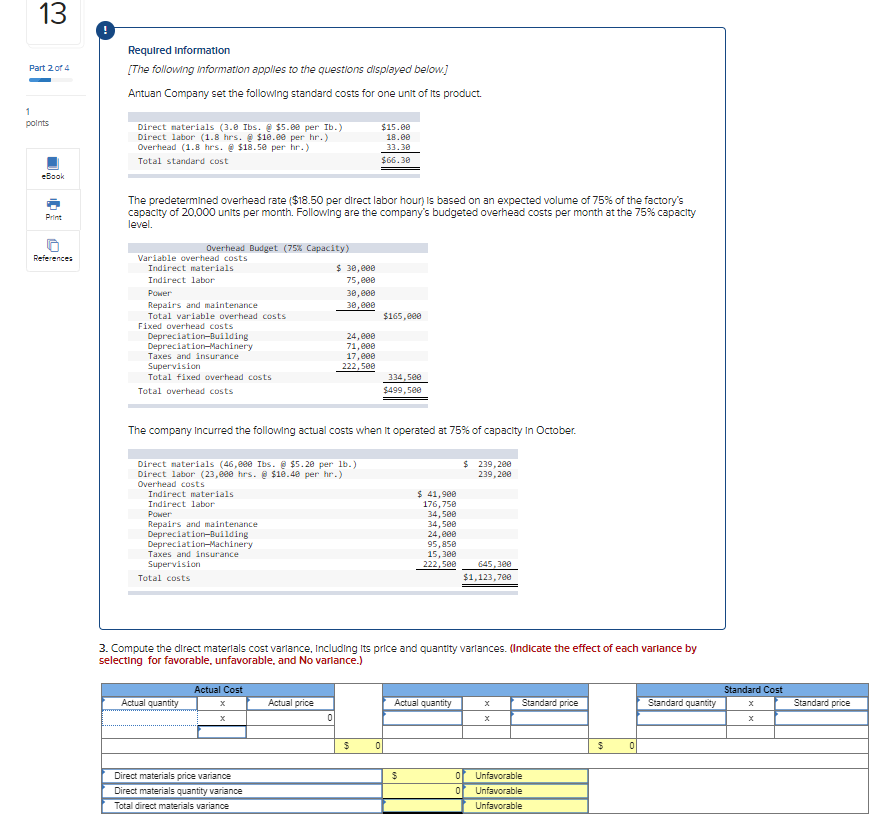Click the progress bar under Part 2 of 4
Viewport: 884px width, 829px height.
tap(51, 80)
